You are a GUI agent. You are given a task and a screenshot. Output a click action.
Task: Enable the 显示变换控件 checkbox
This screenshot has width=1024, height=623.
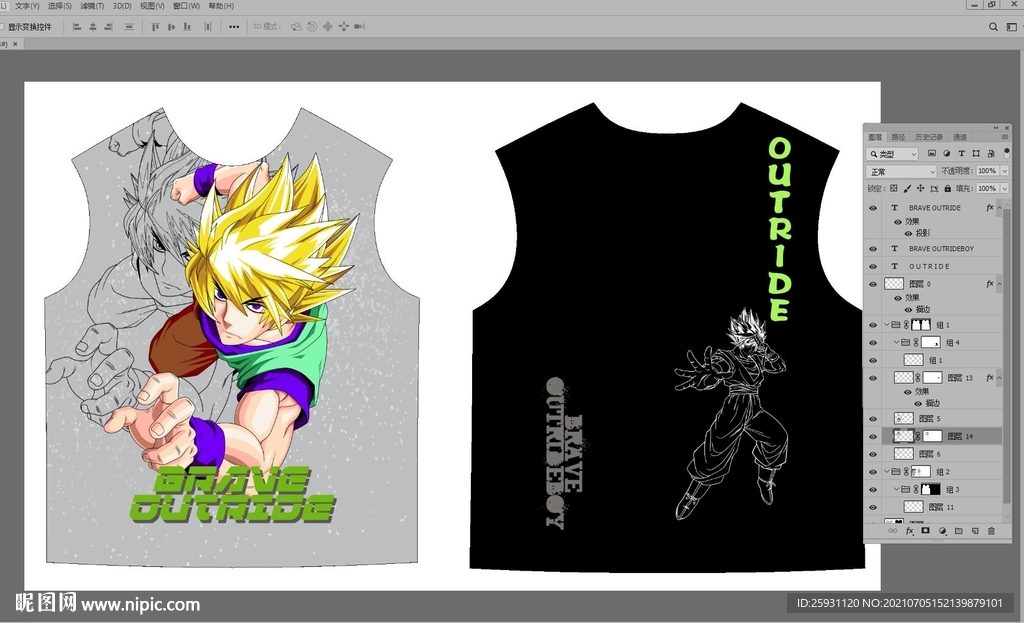[x=3, y=27]
